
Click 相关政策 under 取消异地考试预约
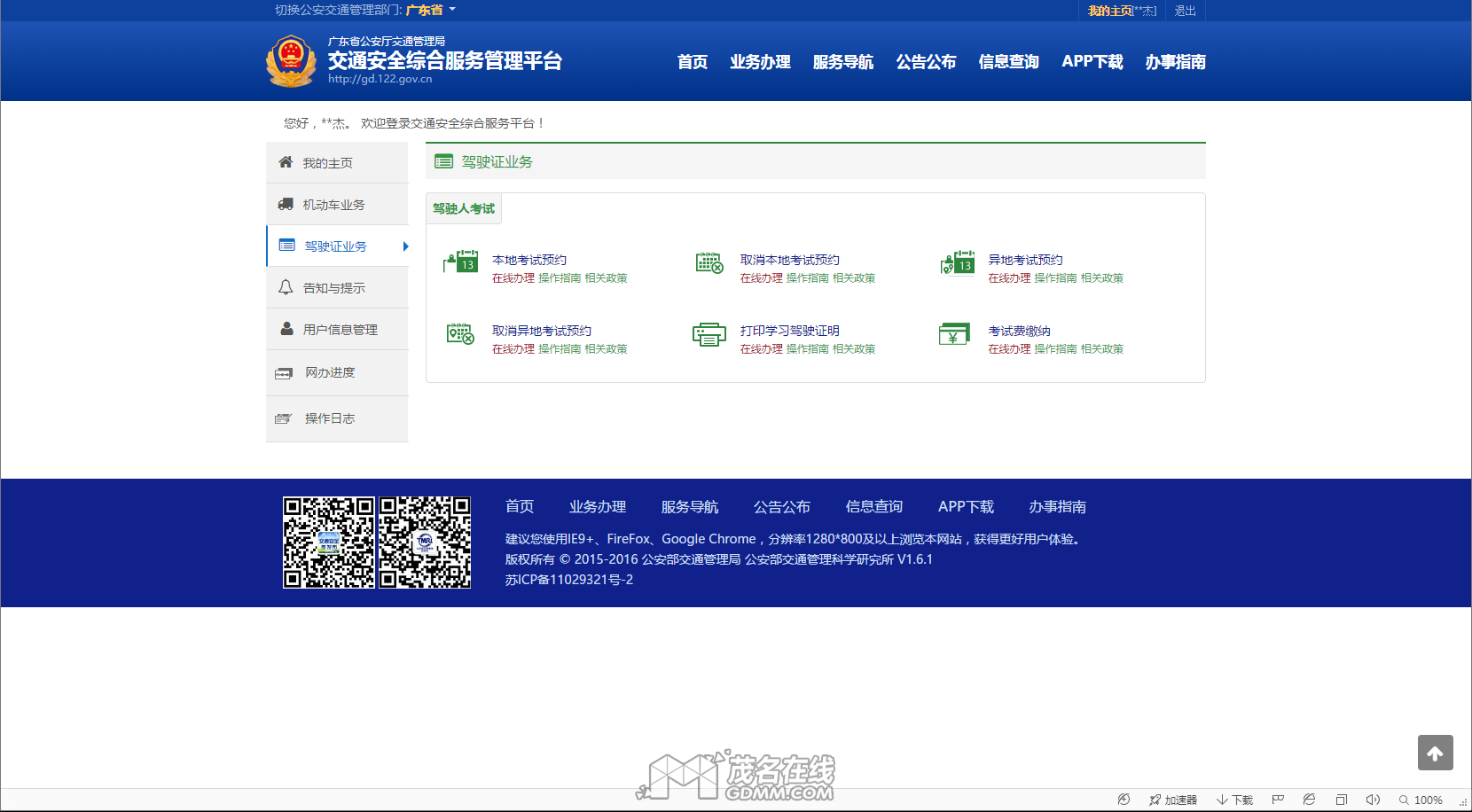point(606,348)
